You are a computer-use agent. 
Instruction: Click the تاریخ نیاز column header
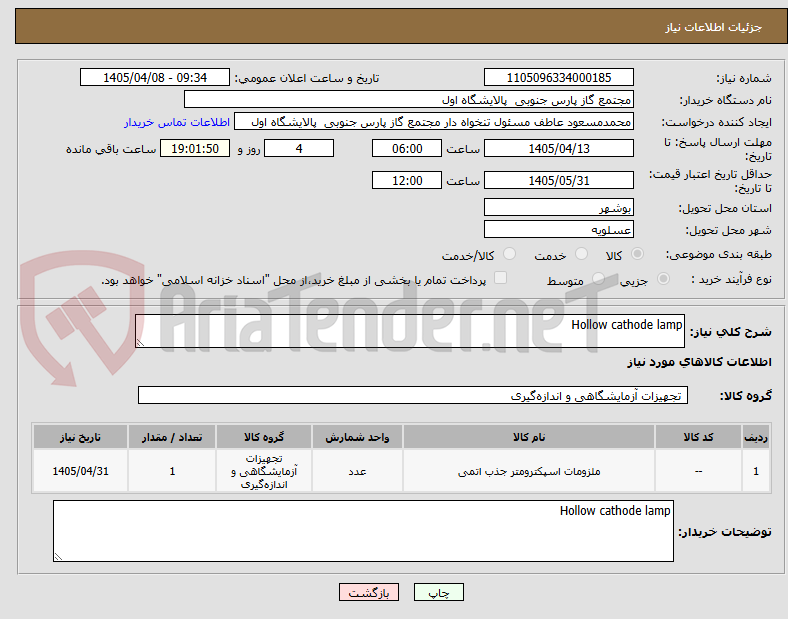[x=80, y=437]
